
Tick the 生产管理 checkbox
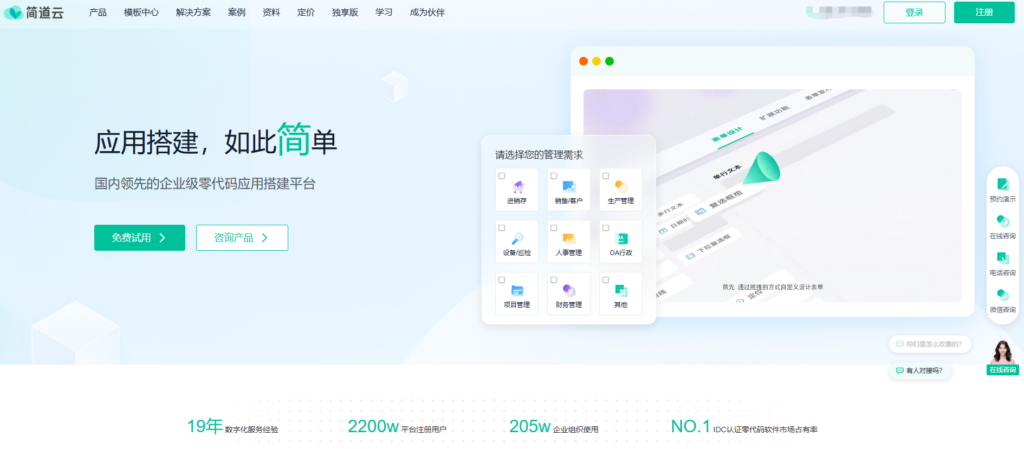[605, 176]
